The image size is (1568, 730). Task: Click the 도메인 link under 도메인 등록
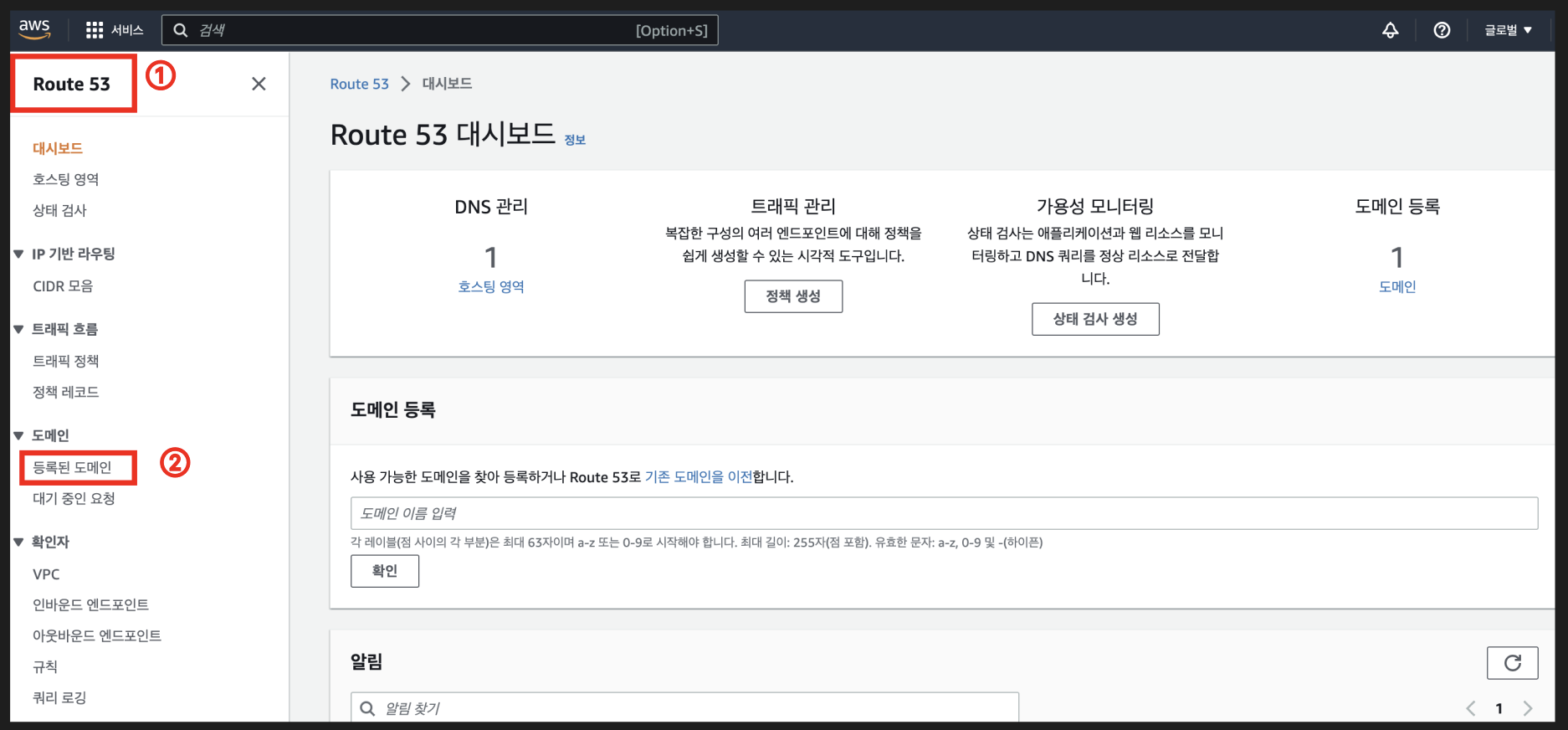(1397, 286)
